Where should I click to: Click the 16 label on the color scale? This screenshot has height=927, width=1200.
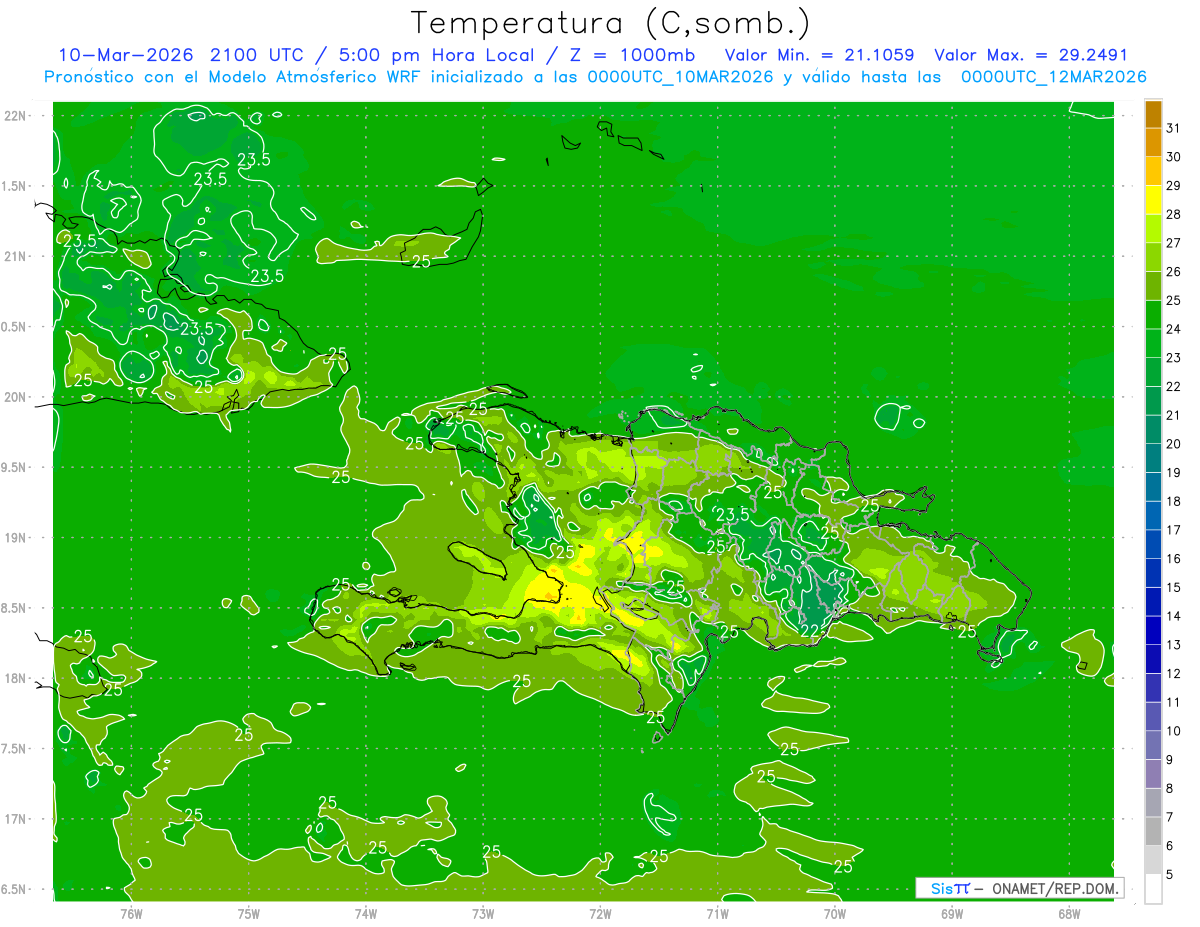pos(1174,559)
